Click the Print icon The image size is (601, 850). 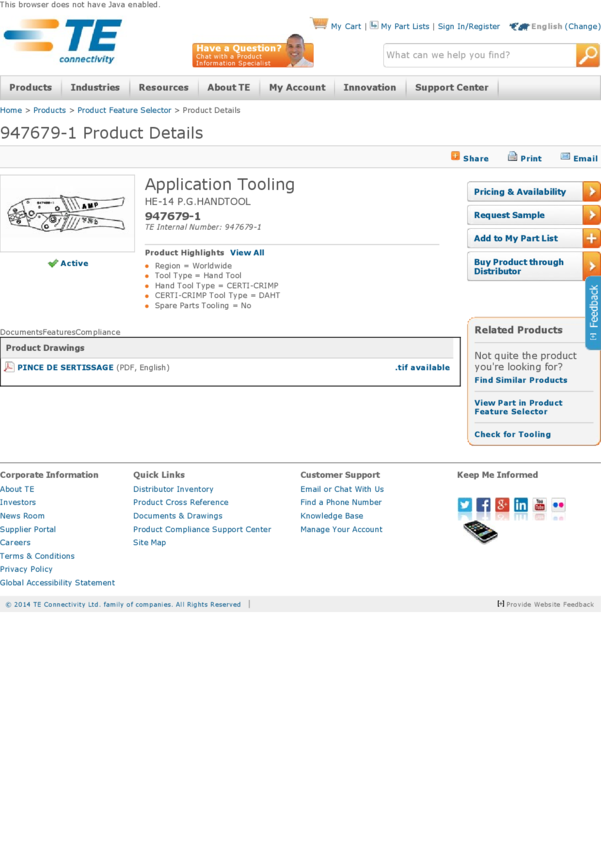512,157
